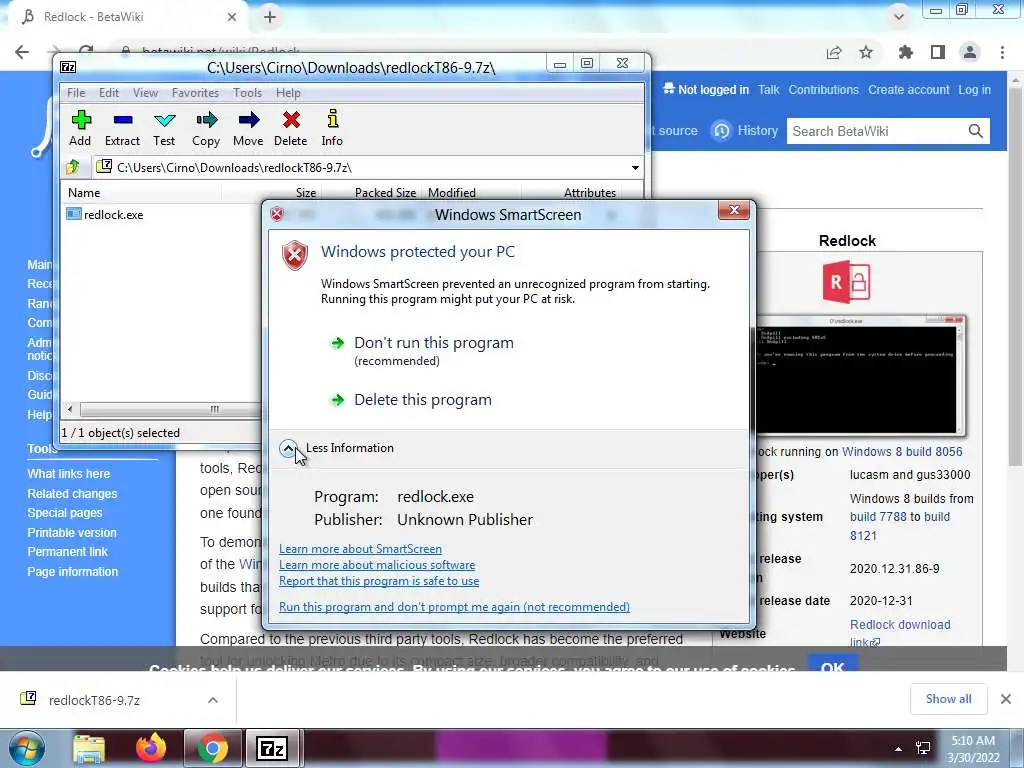
Task: Open the Chrome three-dot menu
Action: pos(1002,52)
